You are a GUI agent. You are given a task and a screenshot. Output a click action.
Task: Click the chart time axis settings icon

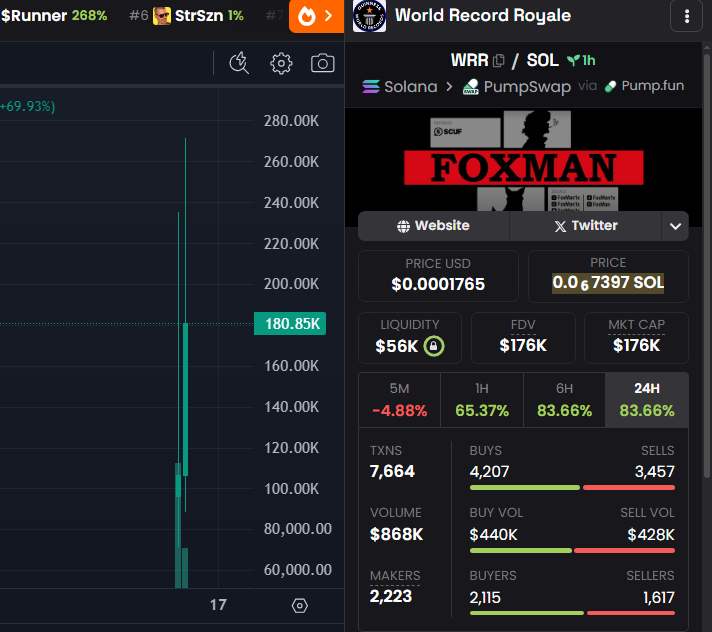[300, 605]
